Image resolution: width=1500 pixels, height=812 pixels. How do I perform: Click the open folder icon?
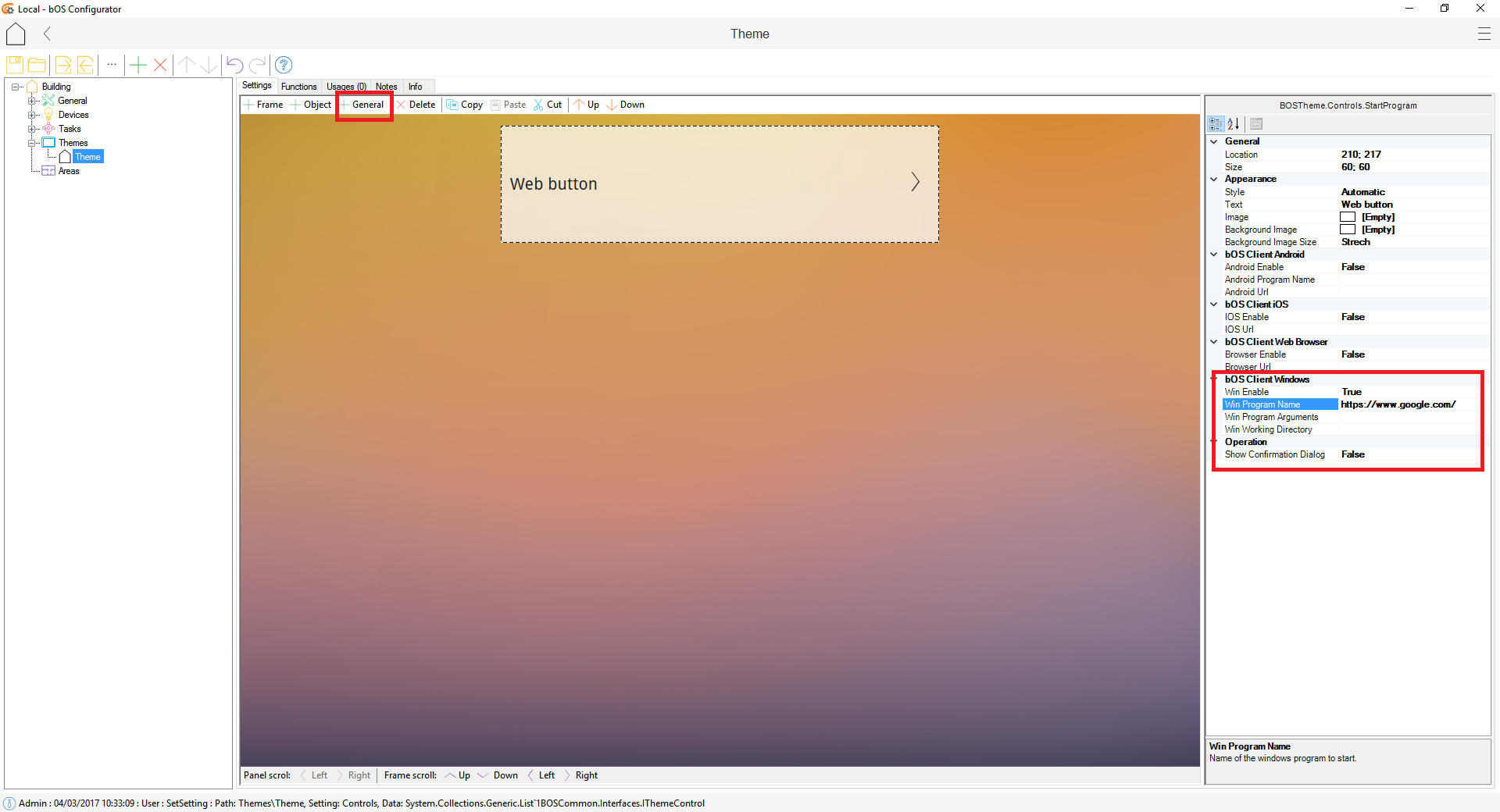click(37, 65)
